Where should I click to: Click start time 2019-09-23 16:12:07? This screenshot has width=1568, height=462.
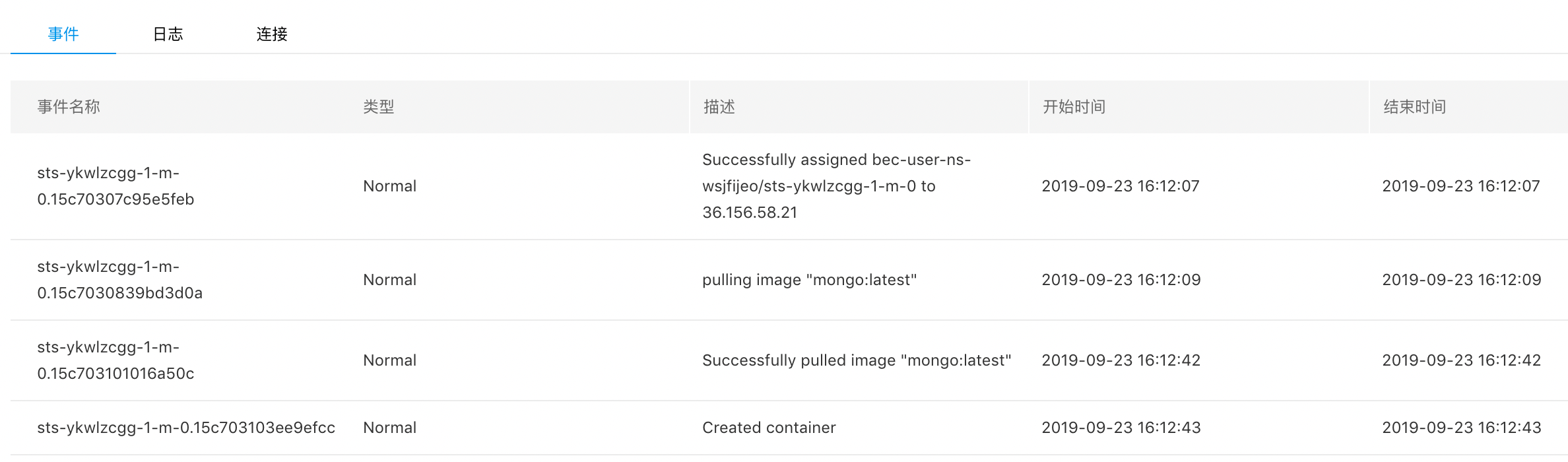1121,186
